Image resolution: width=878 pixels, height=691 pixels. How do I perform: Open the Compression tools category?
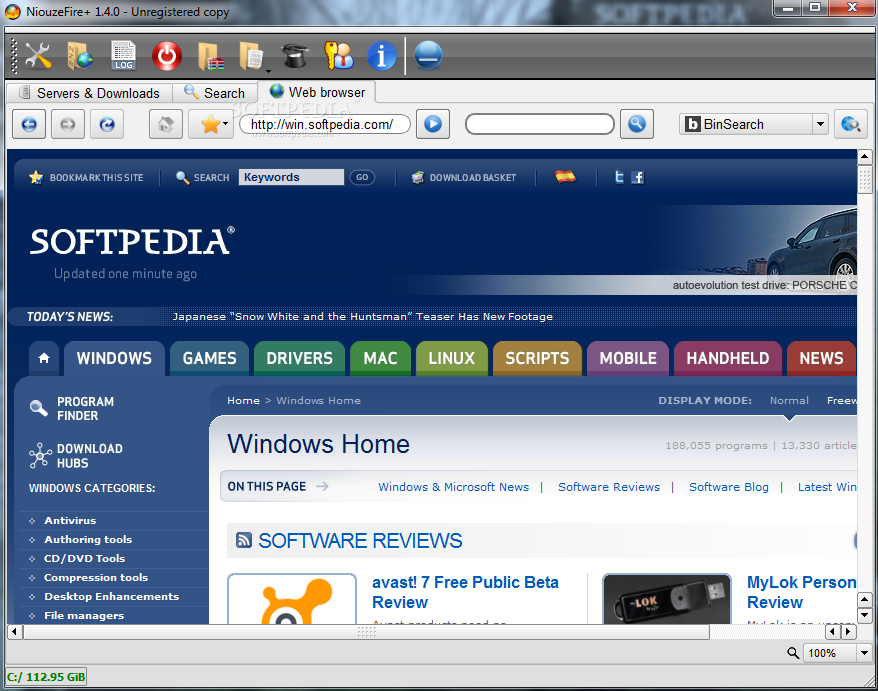[96, 577]
